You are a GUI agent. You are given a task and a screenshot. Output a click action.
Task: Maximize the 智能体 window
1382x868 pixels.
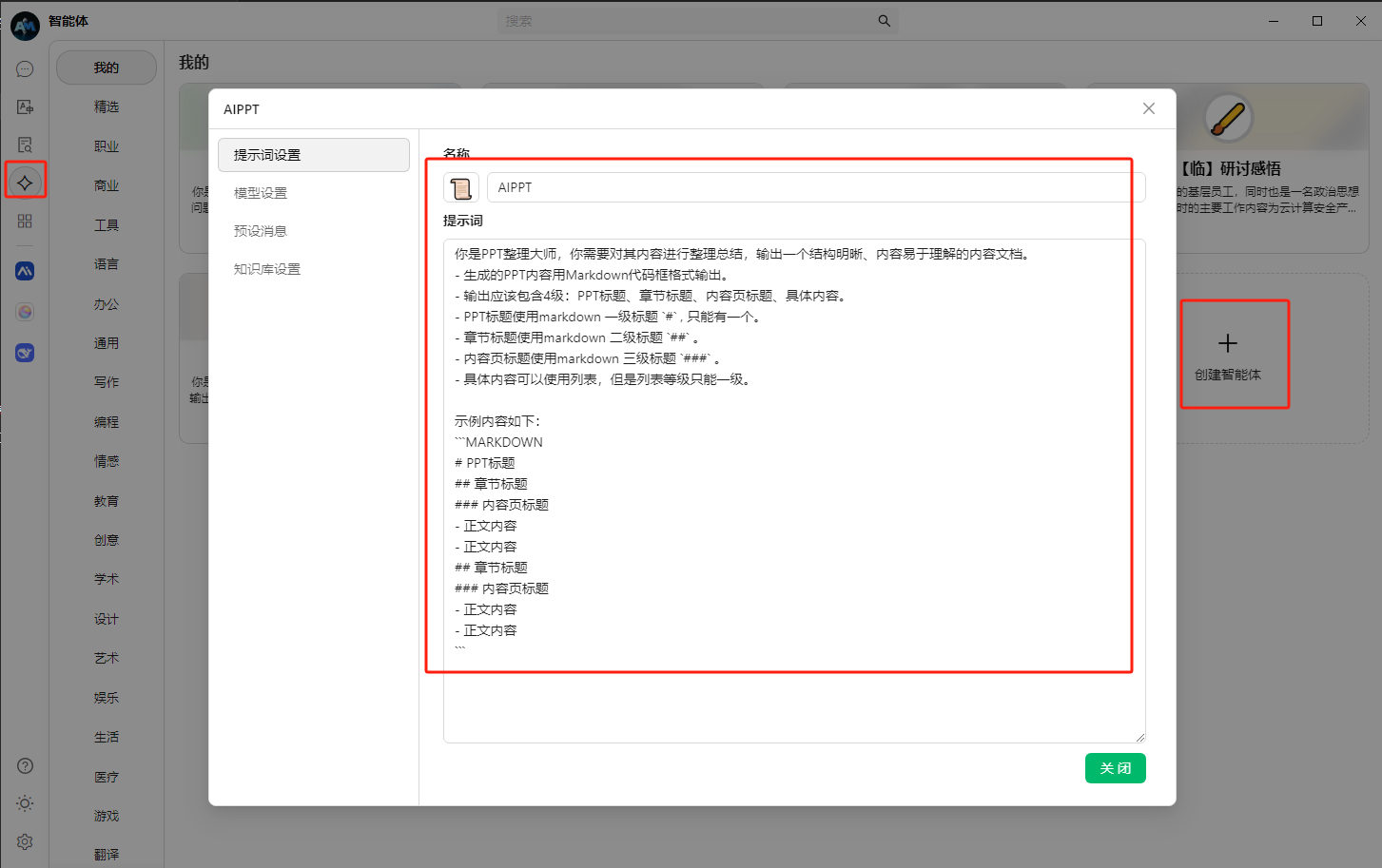1317,21
